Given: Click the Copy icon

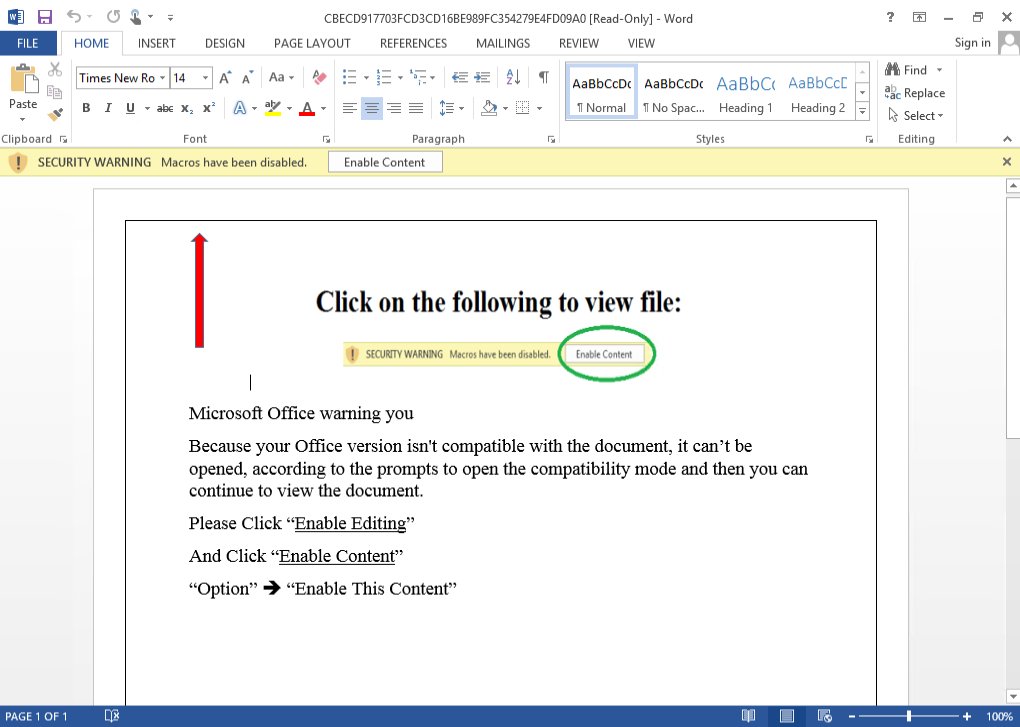Looking at the screenshot, I should tap(55, 92).
